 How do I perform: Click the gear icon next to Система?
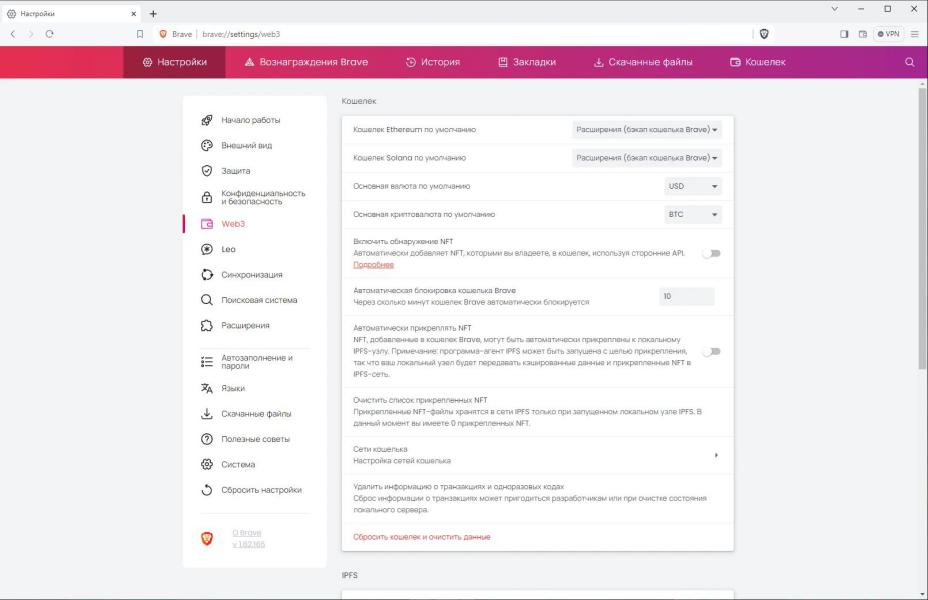207,464
